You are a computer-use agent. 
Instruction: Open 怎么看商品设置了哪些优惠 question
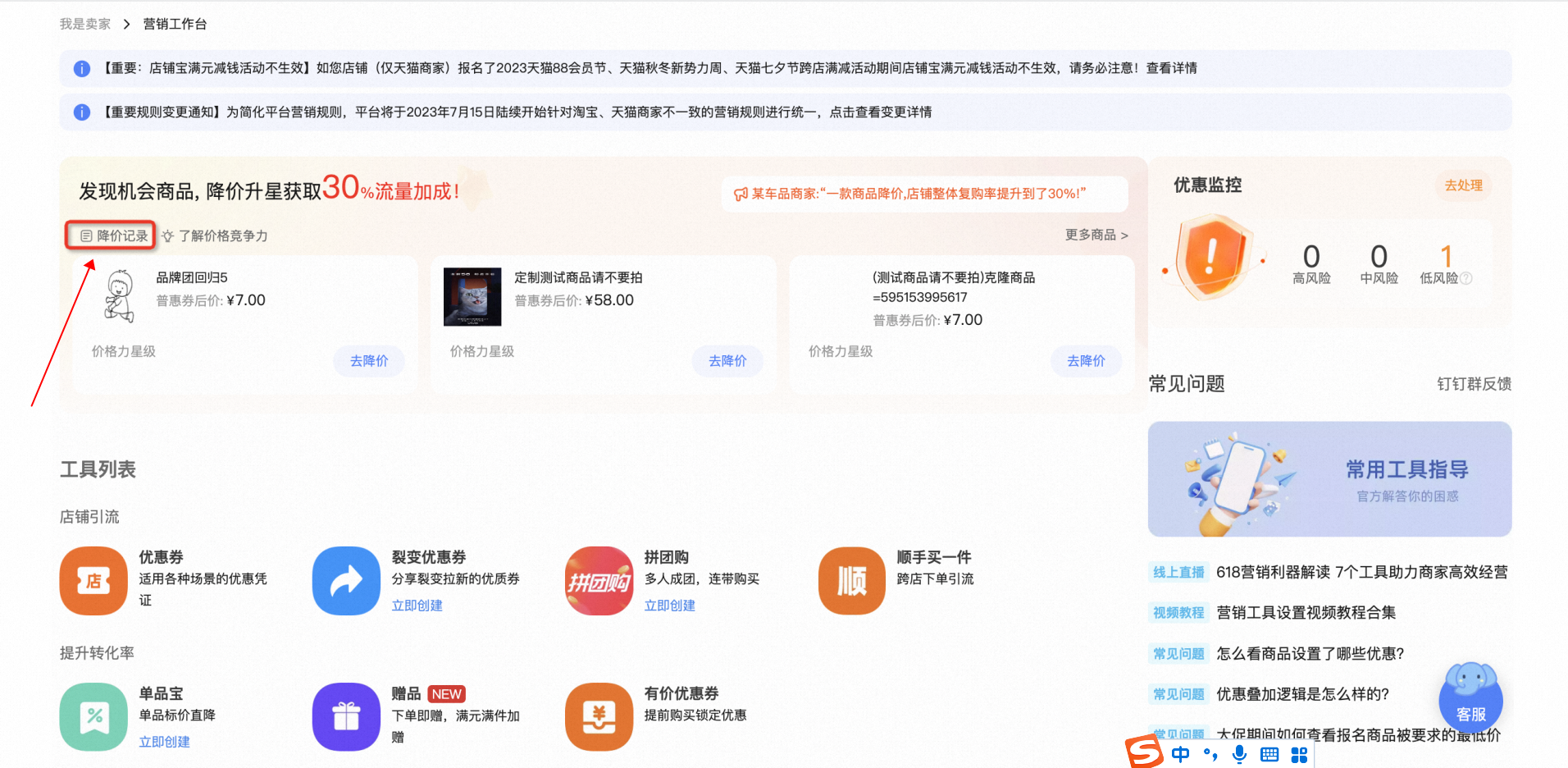pyautogui.click(x=1310, y=654)
